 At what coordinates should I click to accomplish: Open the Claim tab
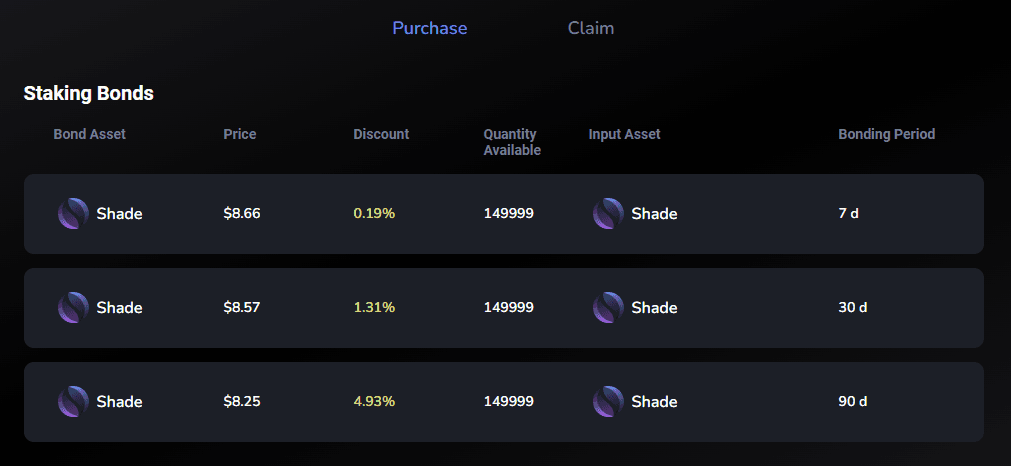(591, 28)
